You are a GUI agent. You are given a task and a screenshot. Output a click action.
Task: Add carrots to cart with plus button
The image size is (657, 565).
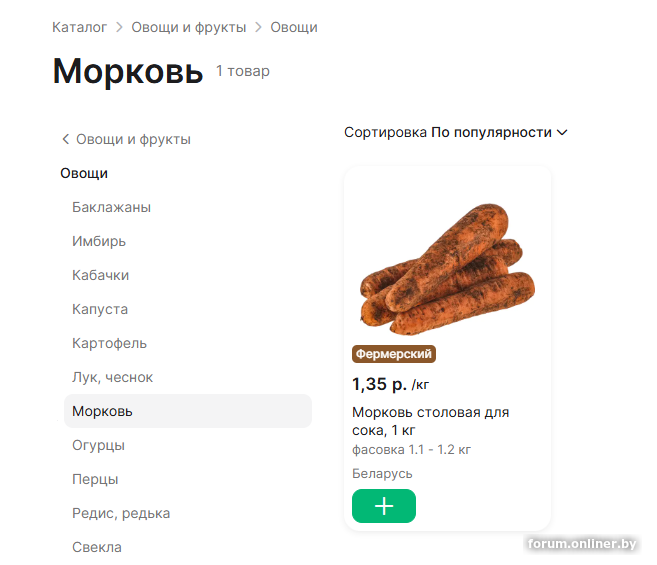pyautogui.click(x=384, y=506)
